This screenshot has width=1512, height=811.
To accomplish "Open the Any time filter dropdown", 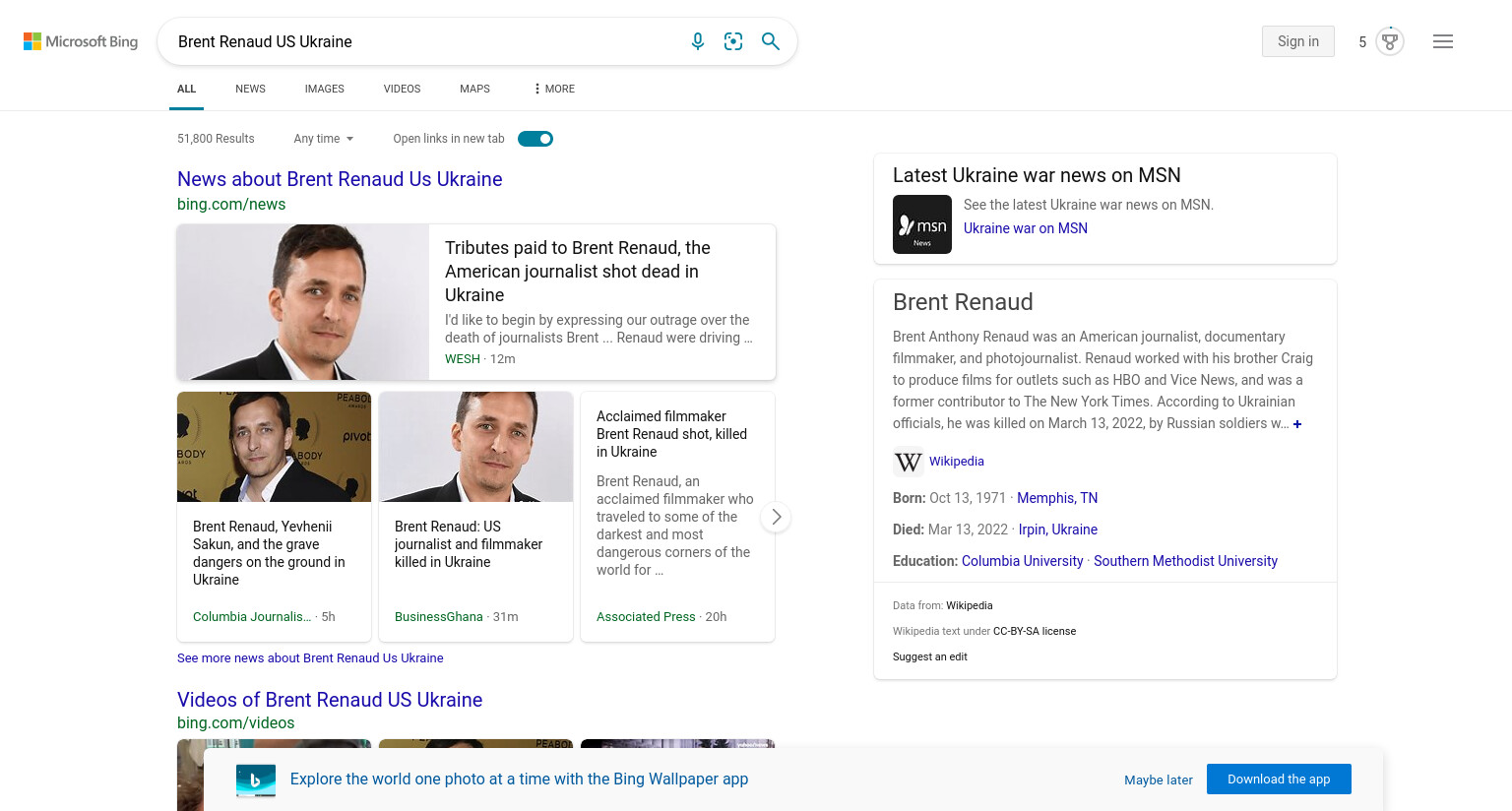I will (x=324, y=139).
